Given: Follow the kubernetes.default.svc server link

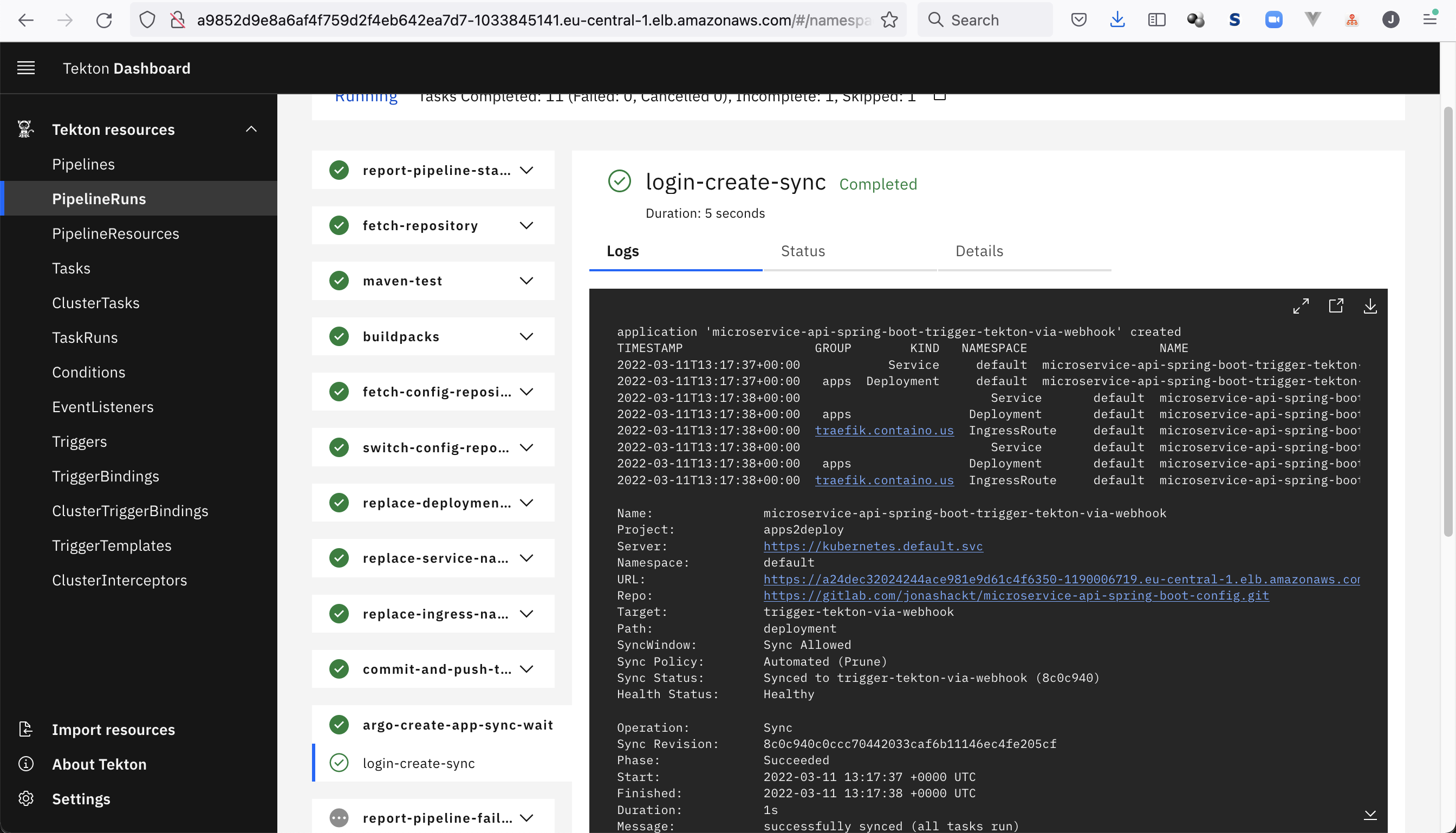Looking at the screenshot, I should tap(873, 546).
